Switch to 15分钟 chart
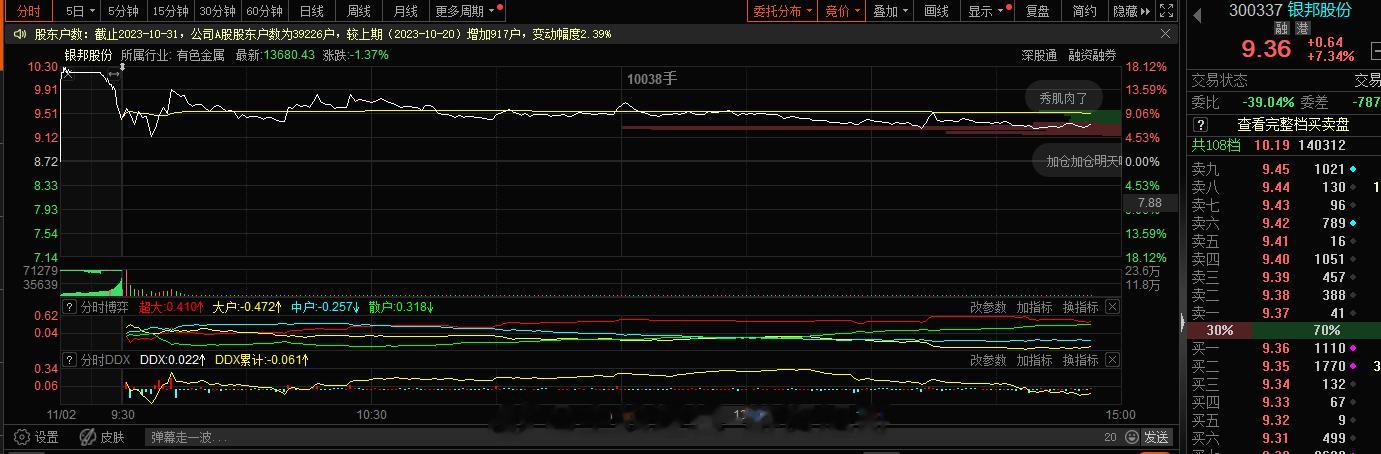Screen dimensions: 1381x454 170,11
